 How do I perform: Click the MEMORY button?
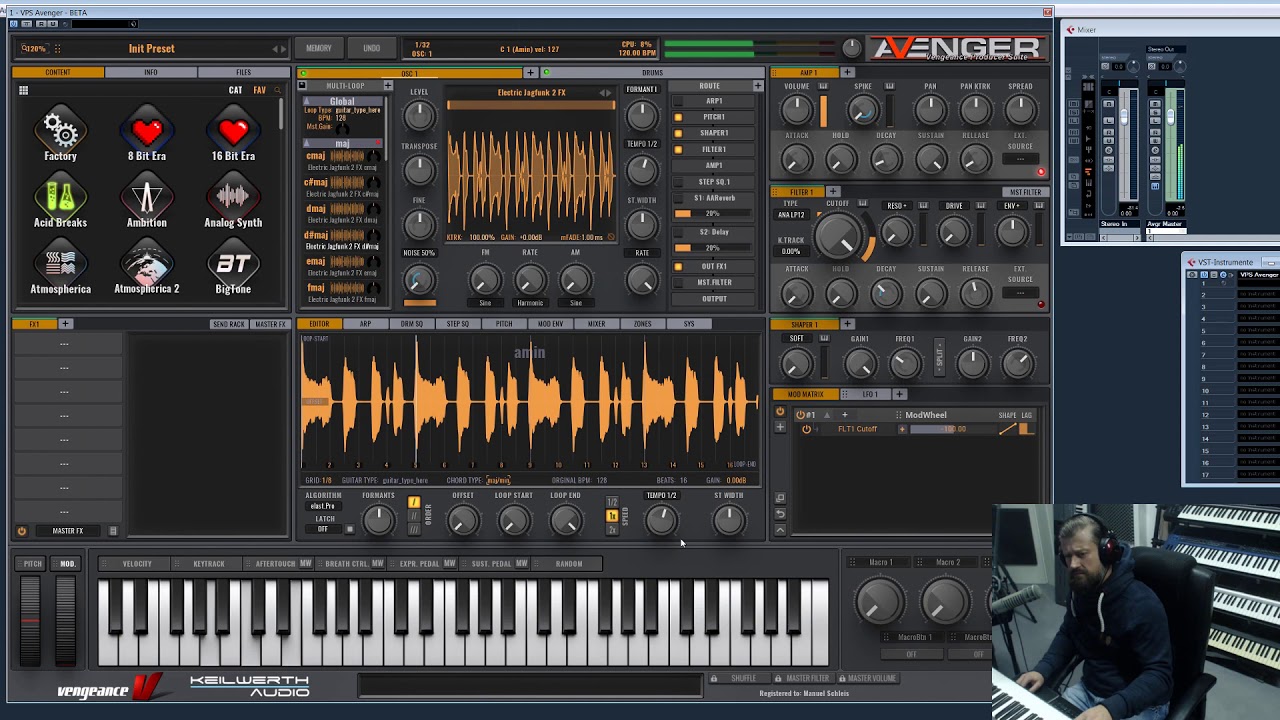point(319,48)
